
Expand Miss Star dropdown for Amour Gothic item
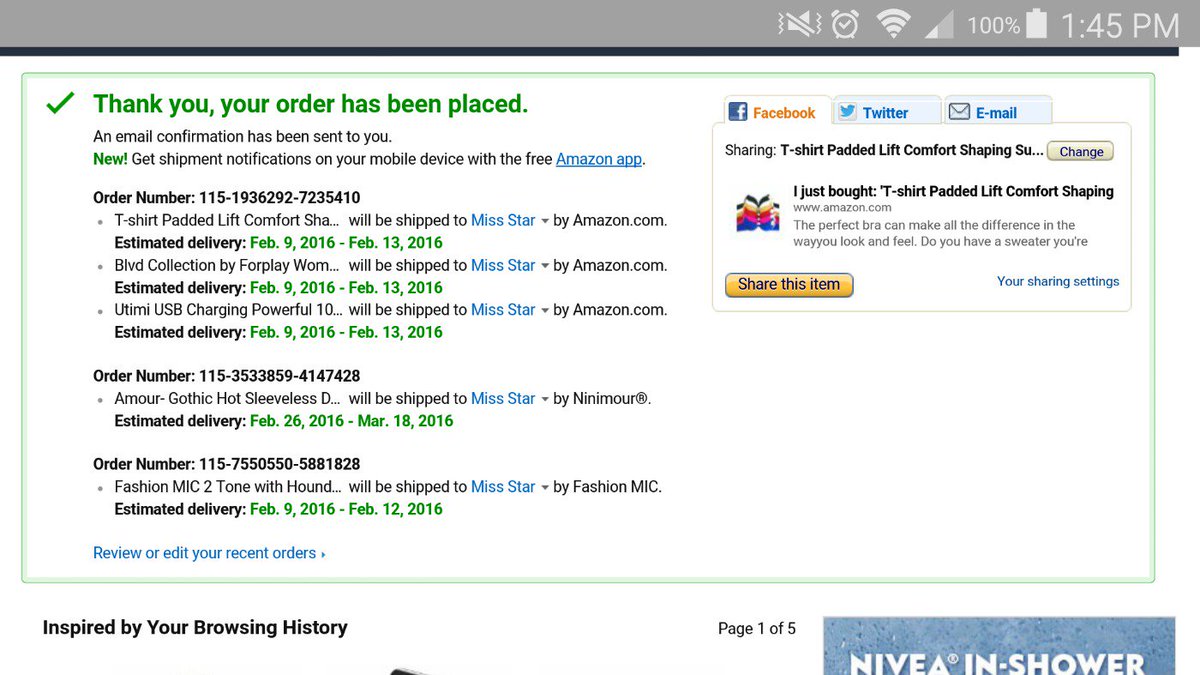point(545,399)
